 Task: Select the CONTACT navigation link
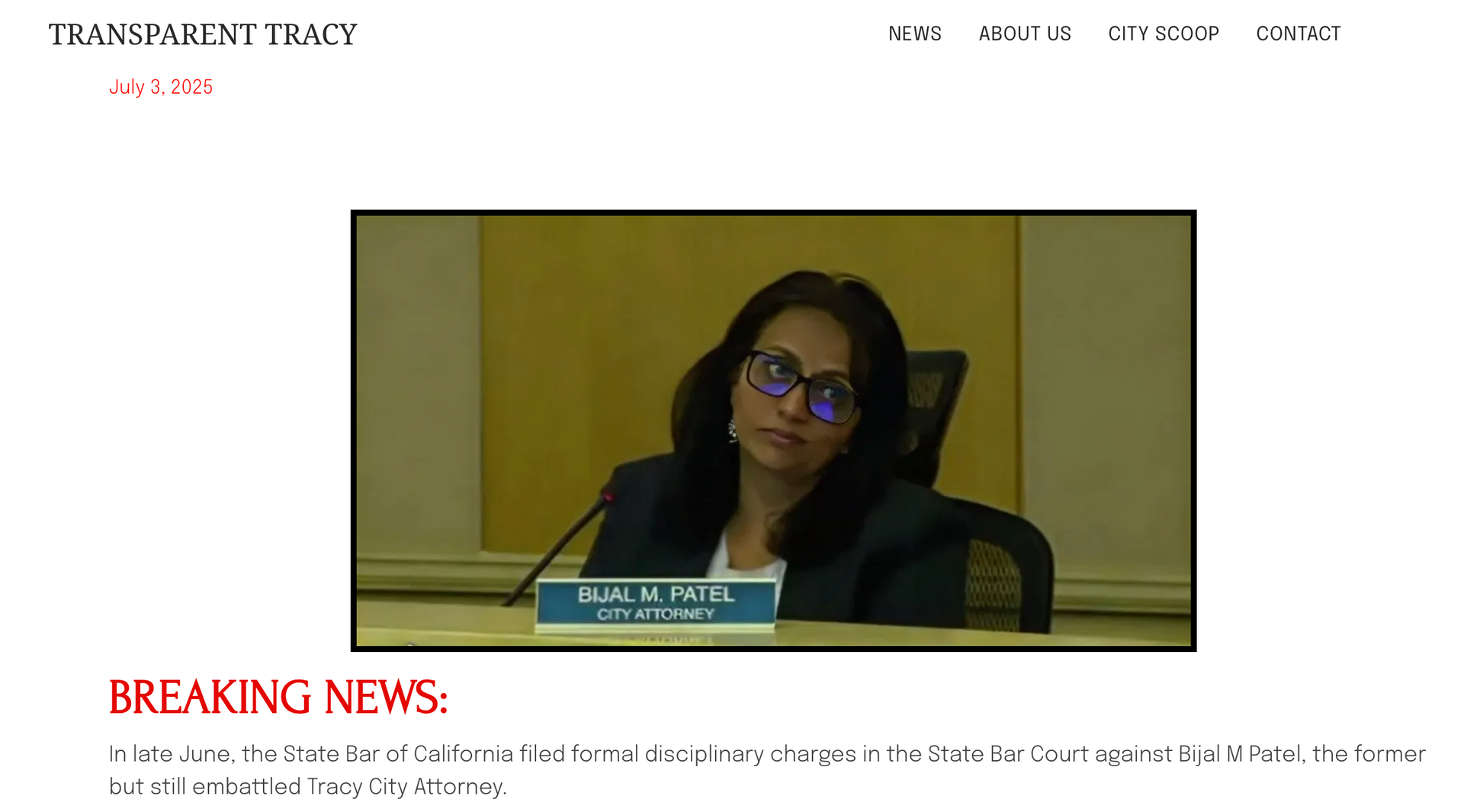point(1298,34)
